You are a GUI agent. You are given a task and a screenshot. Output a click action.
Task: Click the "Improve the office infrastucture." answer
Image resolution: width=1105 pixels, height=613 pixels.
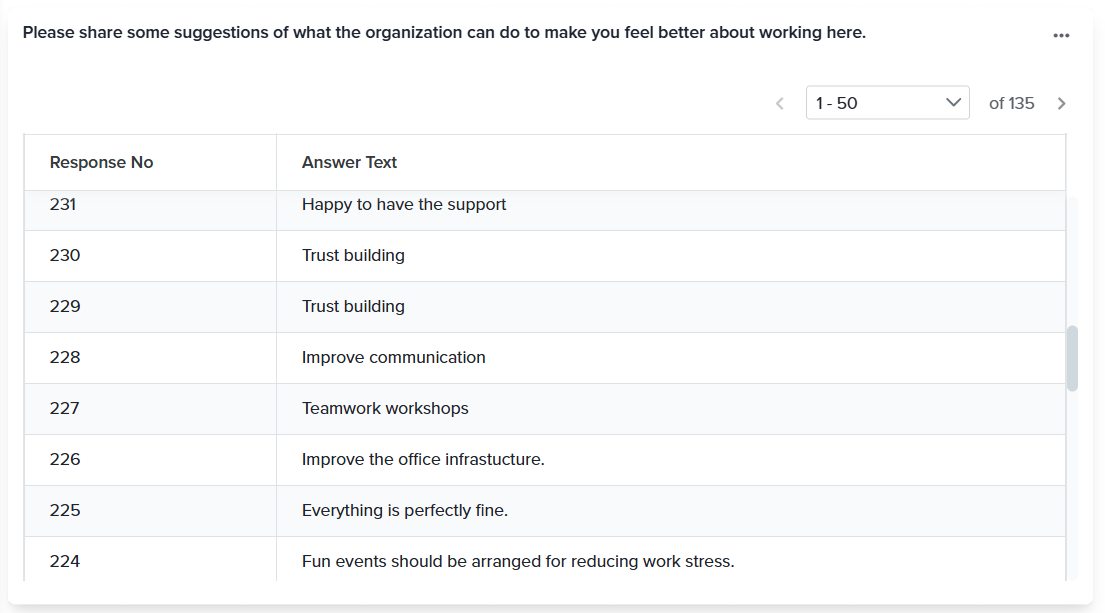422,460
